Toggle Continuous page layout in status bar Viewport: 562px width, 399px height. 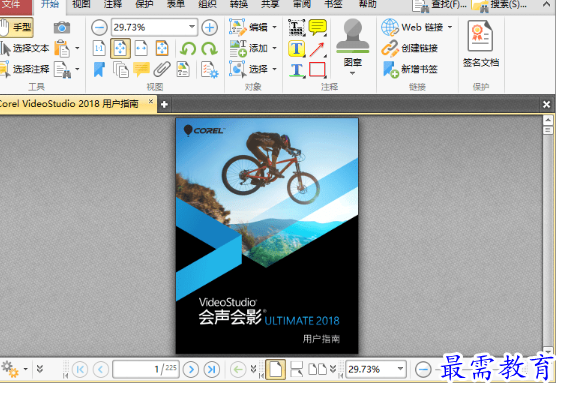[x=297, y=369]
